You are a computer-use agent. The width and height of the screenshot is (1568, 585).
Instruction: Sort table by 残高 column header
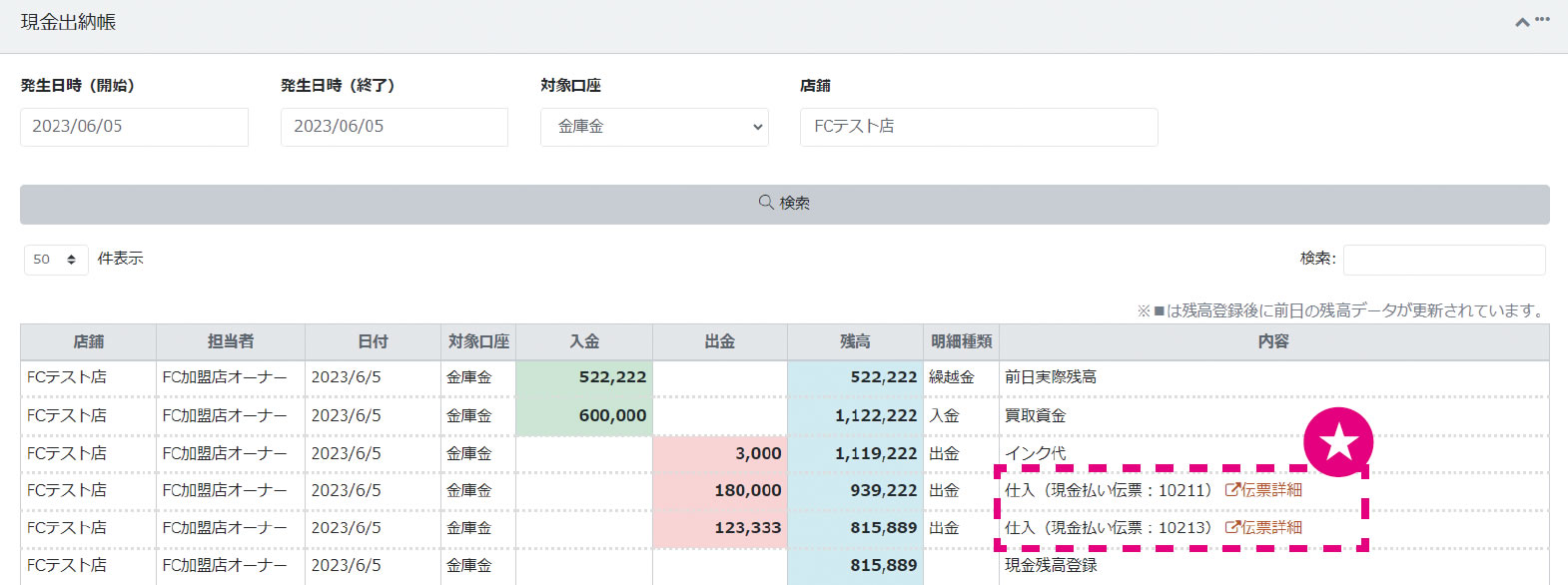[855, 341]
